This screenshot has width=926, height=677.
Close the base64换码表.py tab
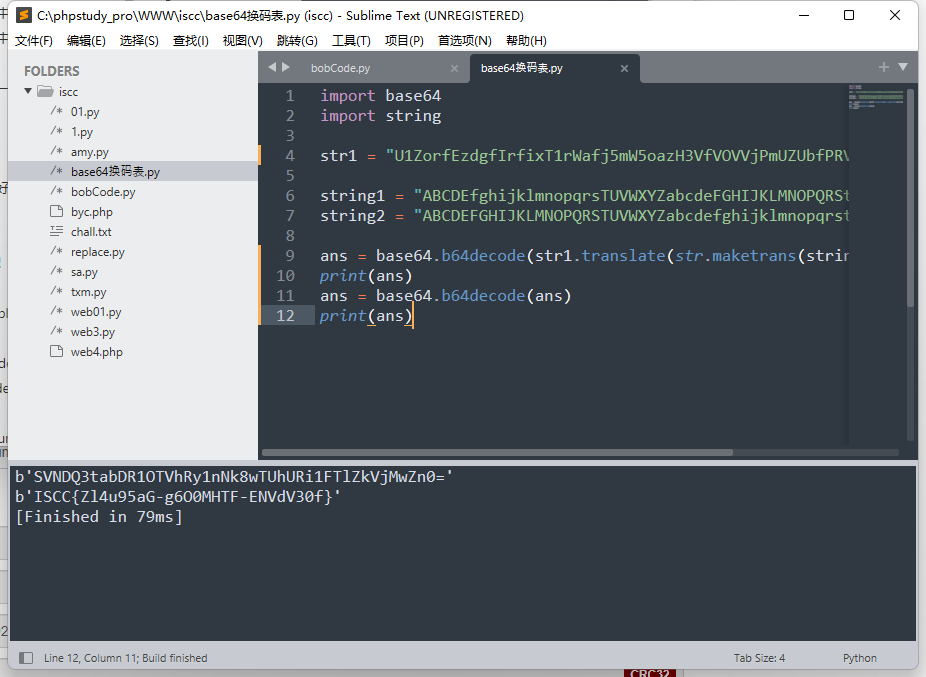pyautogui.click(x=624, y=69)
